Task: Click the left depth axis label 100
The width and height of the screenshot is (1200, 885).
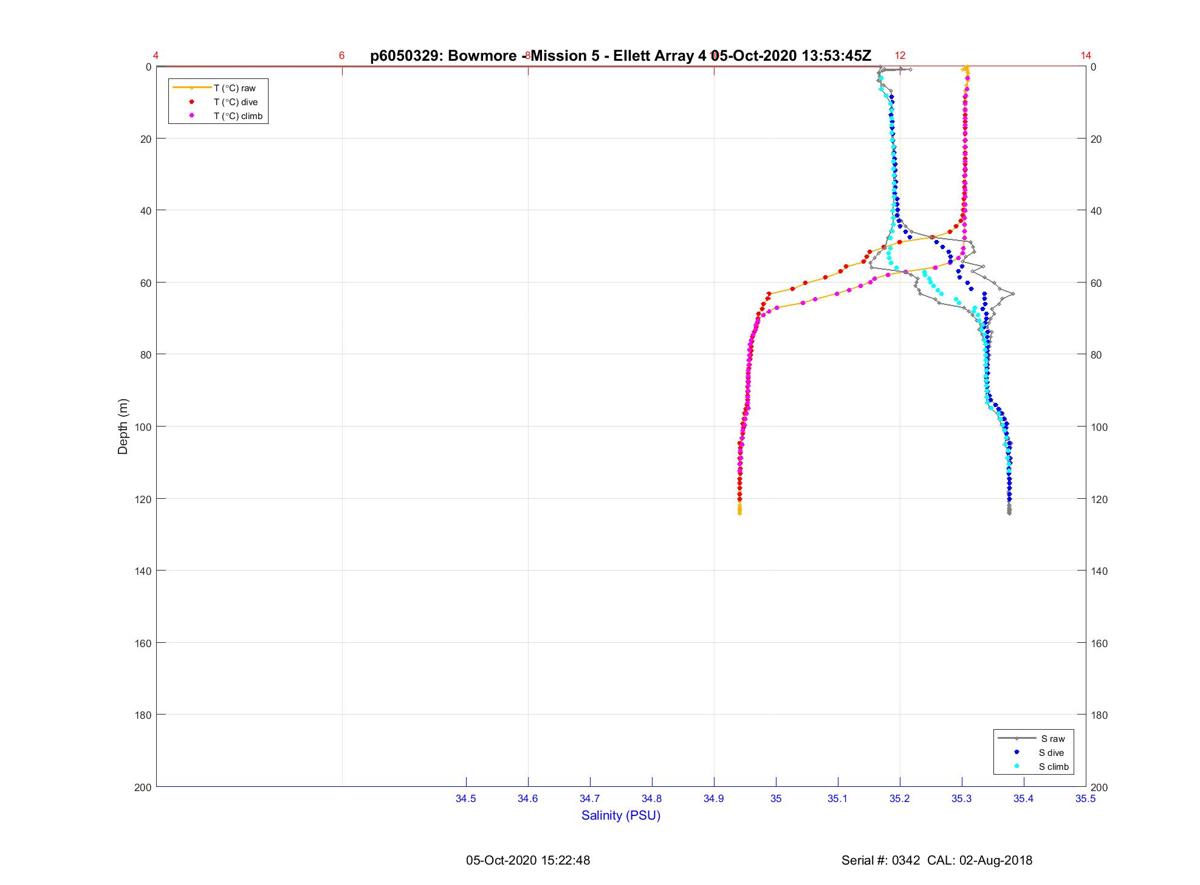Action: click(x=142, y=427)
